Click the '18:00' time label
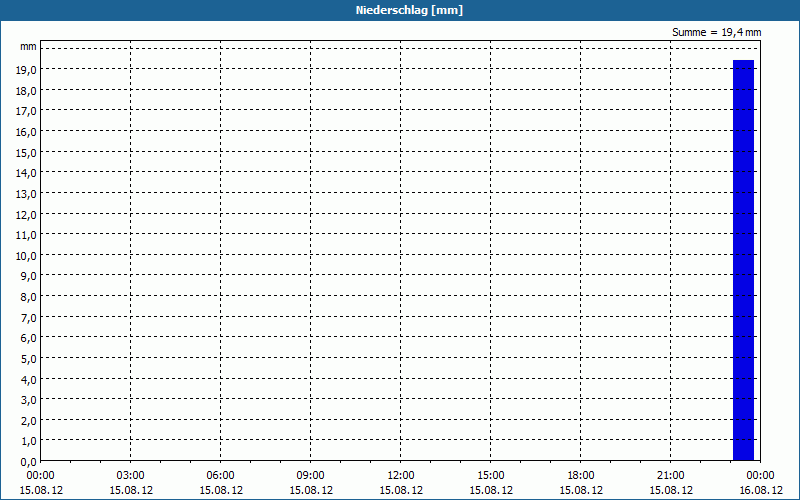 coord(581,476)
